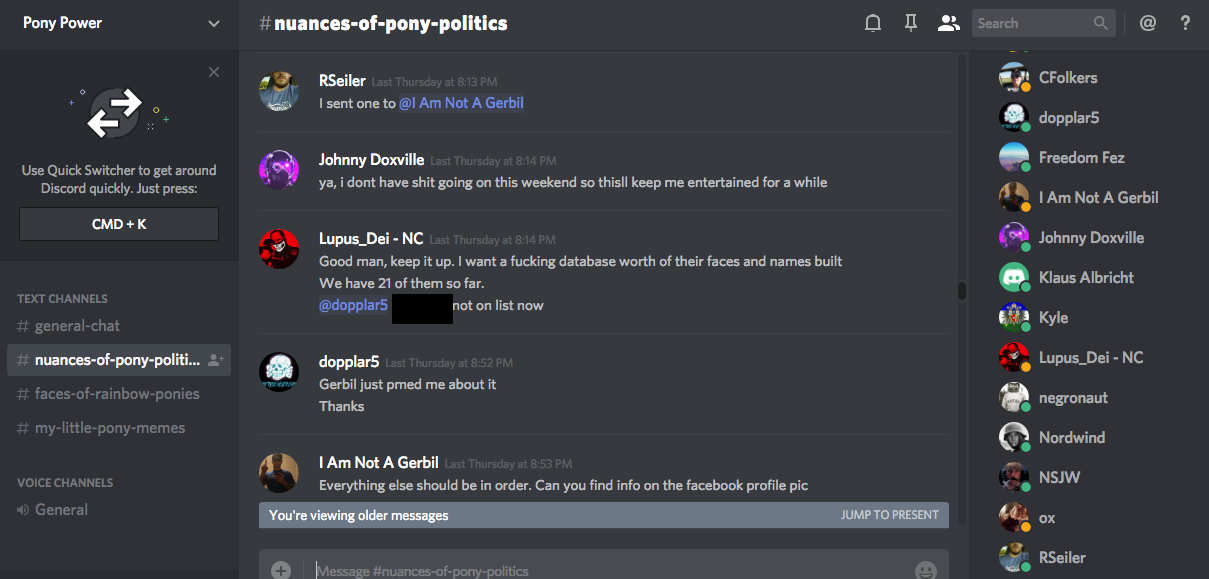
Task: Click the @dopplar5 mention link
Action: 353,305
